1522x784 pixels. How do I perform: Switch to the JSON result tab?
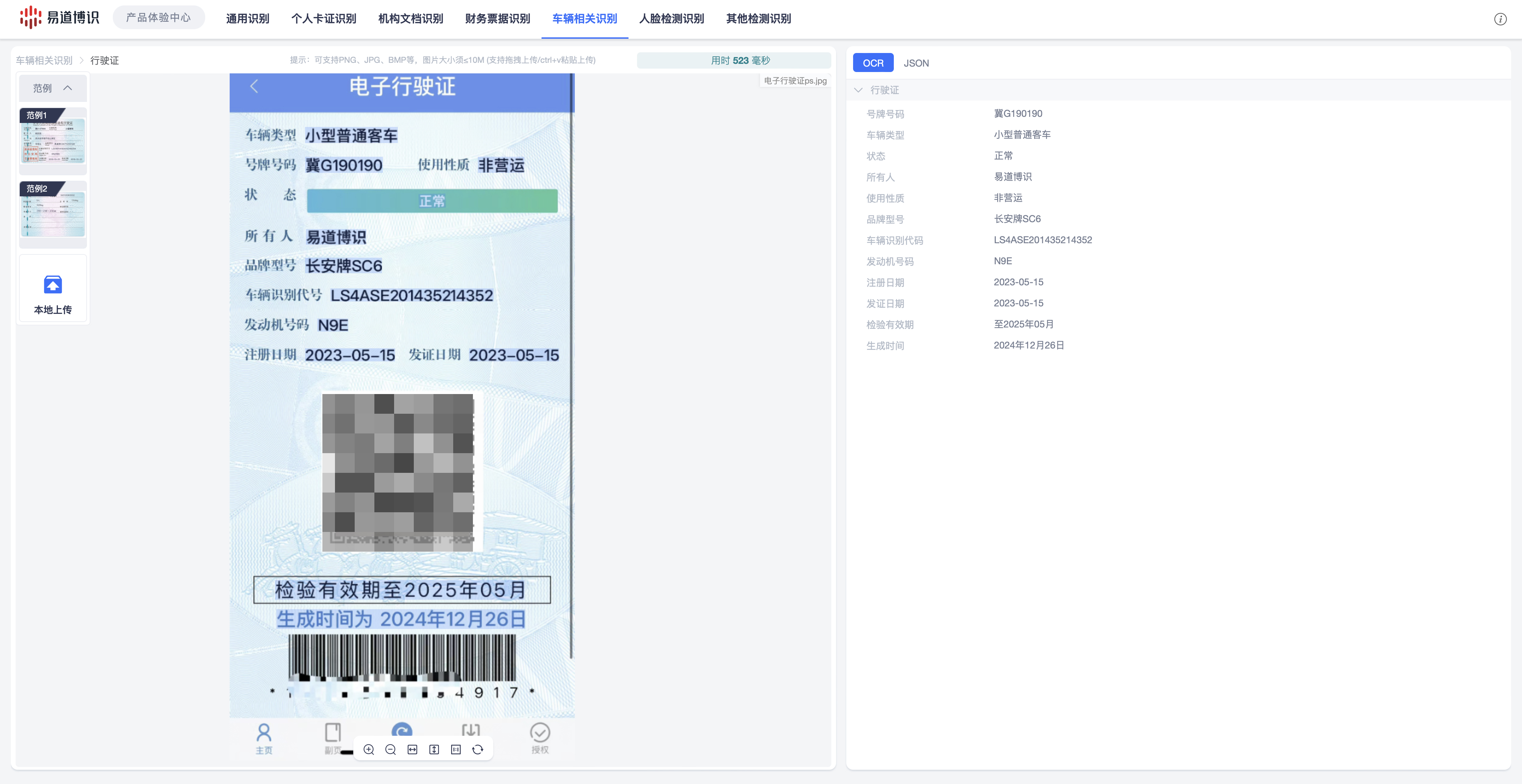(916, 63)
